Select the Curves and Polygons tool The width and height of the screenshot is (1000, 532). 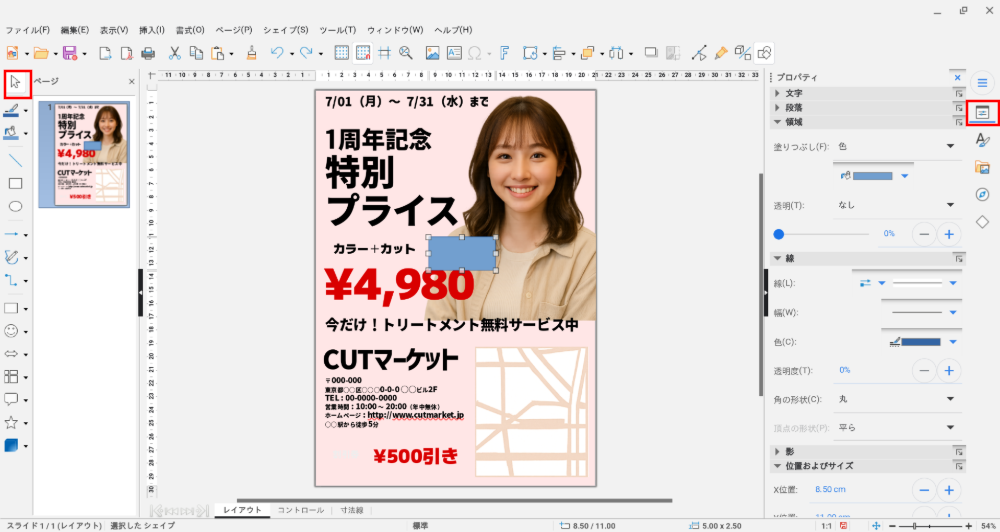click(x=11, y=258)
